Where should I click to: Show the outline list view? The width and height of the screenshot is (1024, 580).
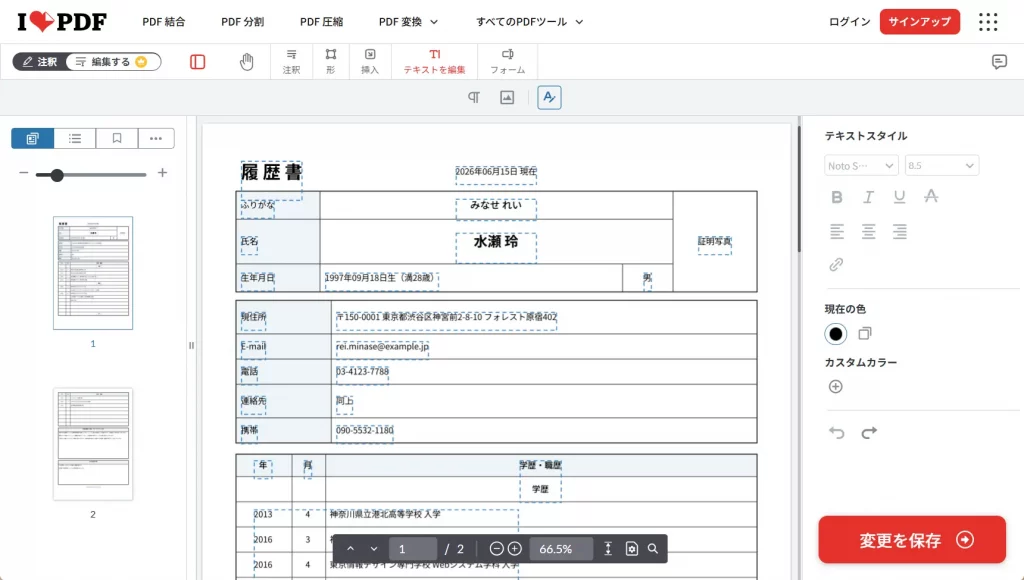(75, 138)
